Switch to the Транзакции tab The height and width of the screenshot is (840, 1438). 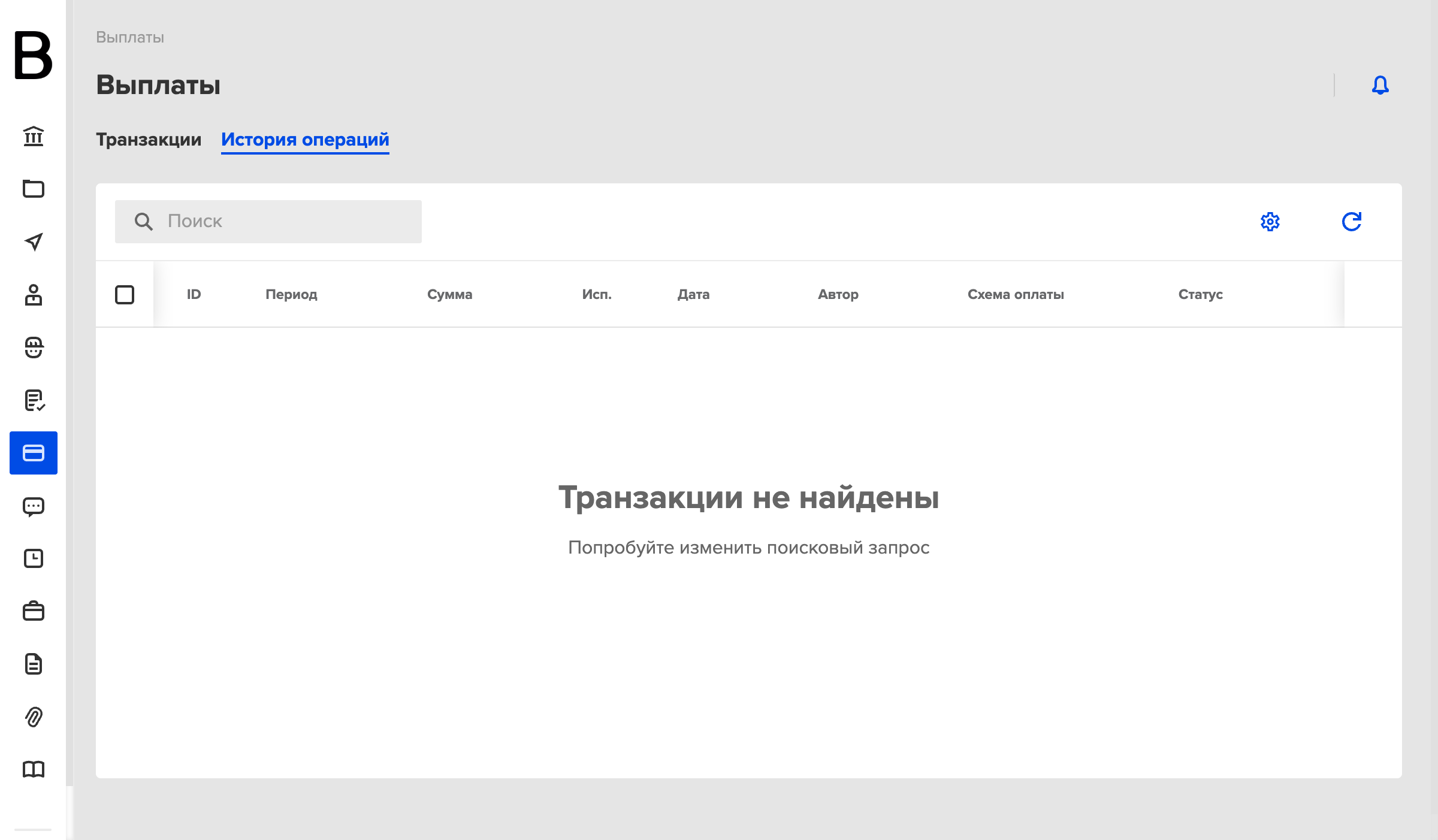coord(149,140)
